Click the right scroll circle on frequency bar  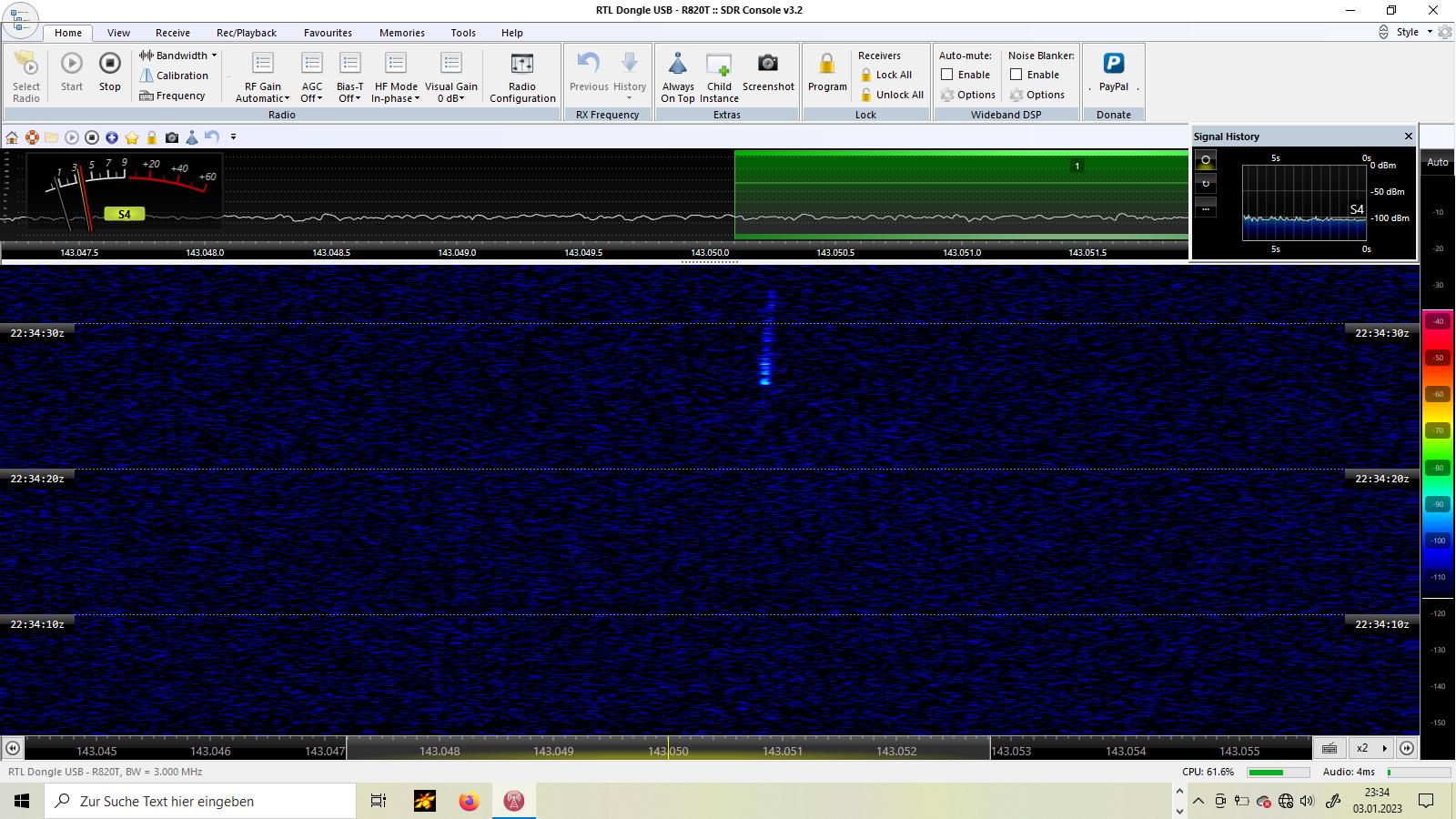[1407, 748]
